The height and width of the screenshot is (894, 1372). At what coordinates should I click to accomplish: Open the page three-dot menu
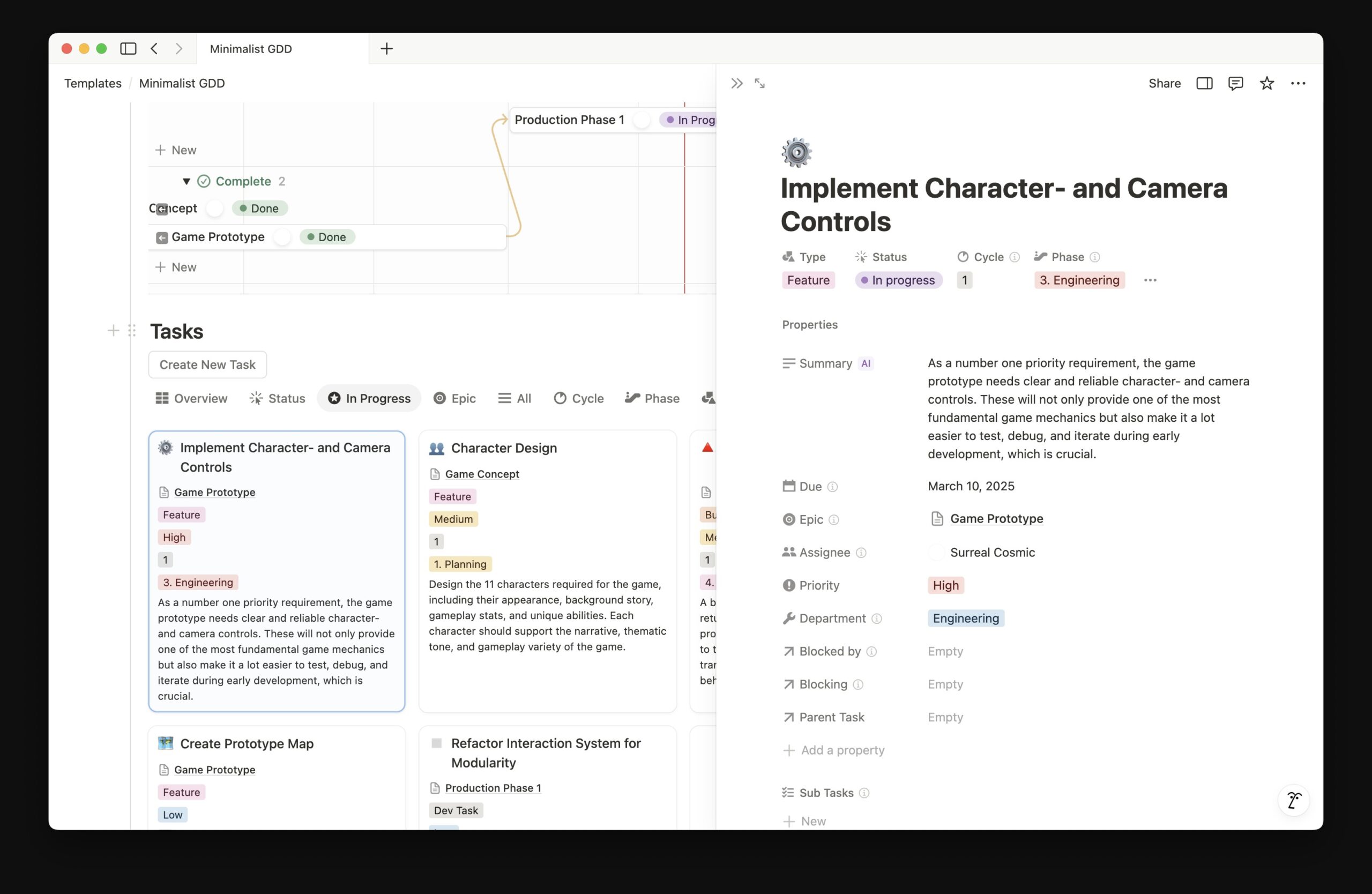[x=1298, y=84]
